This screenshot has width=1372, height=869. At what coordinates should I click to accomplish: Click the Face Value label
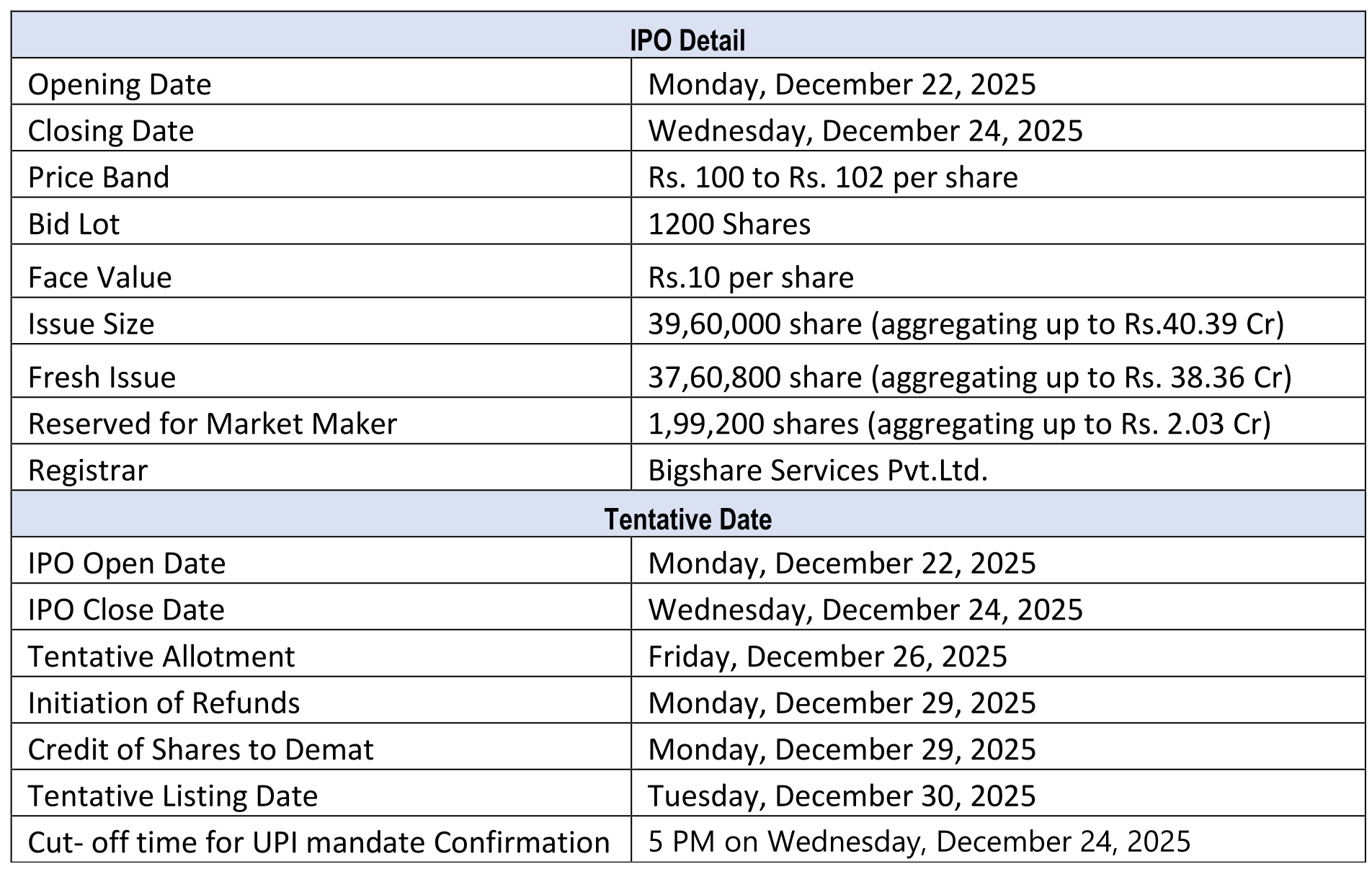[x=99, y=277]
